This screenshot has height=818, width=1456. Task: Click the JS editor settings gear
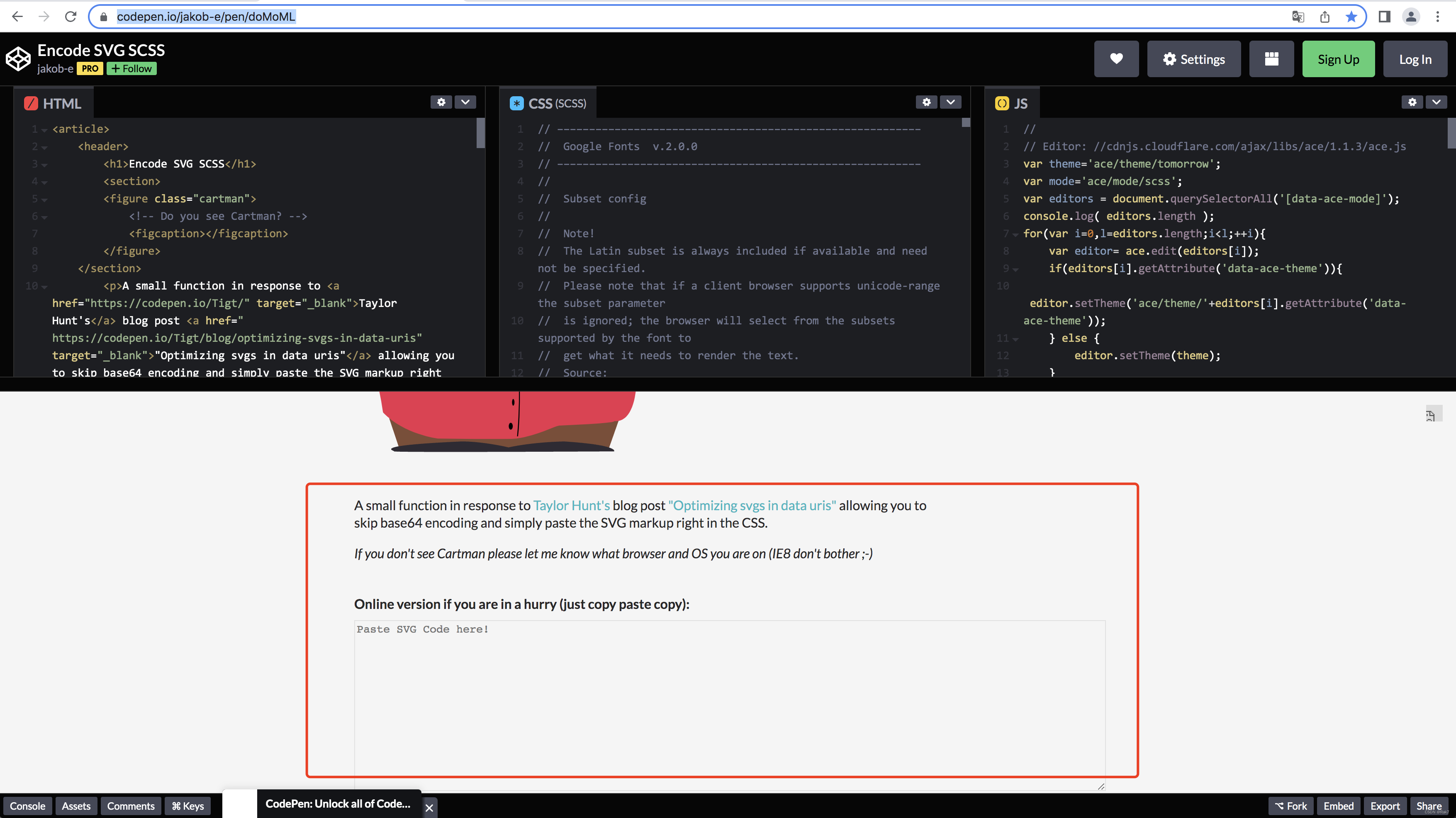pos(1412,102)
